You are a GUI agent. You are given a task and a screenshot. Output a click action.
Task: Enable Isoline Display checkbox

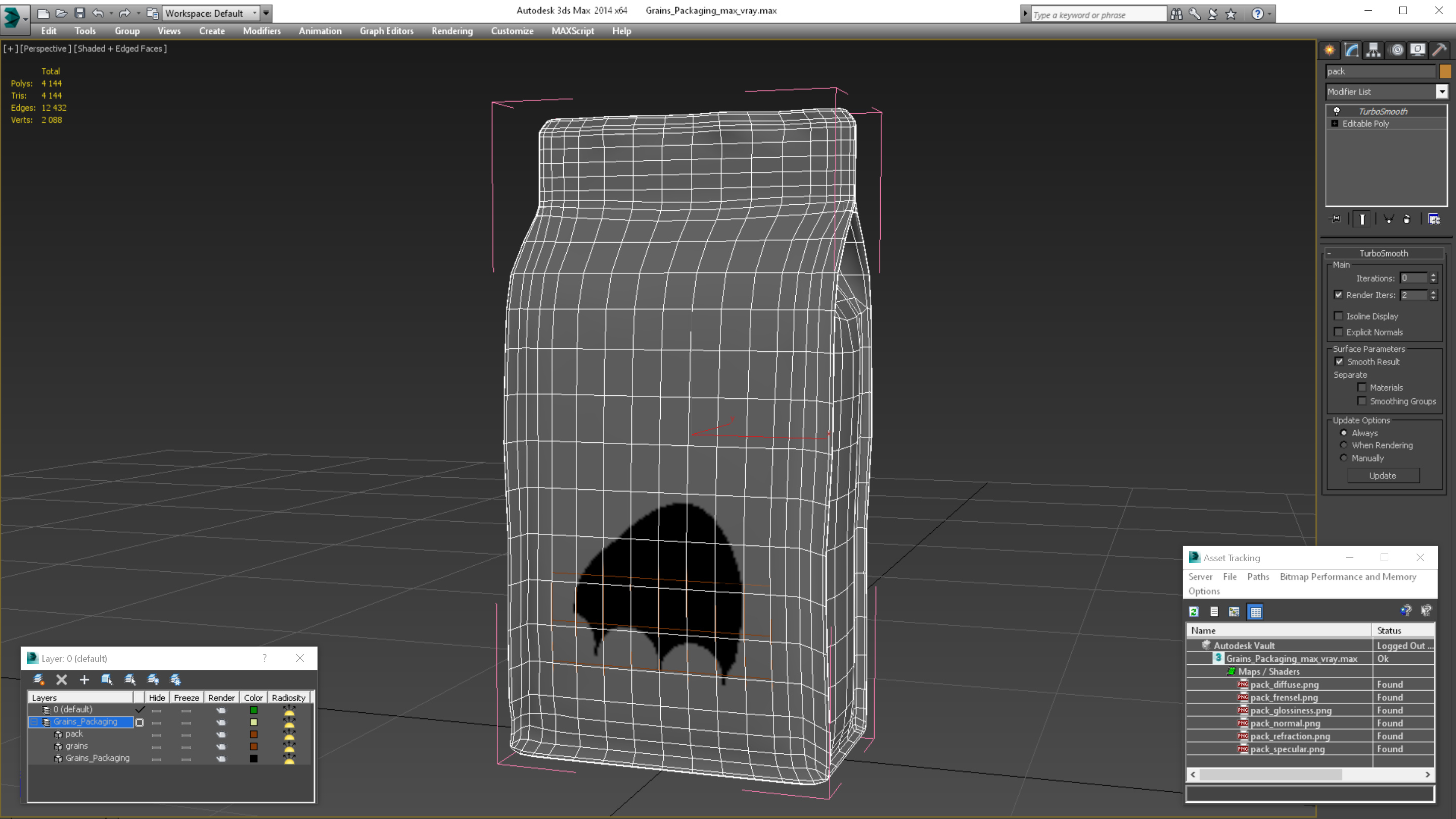tap(1338, 316)
